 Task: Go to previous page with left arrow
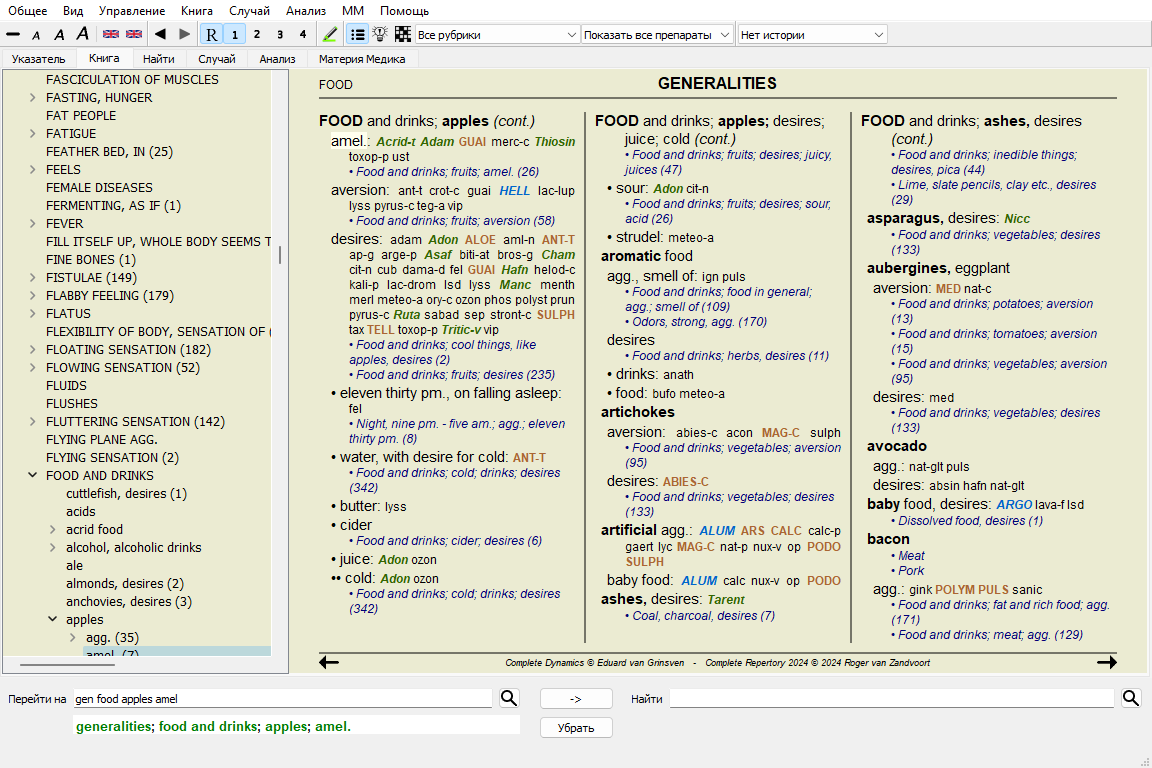pyautogui.click(x=329, y=662)
